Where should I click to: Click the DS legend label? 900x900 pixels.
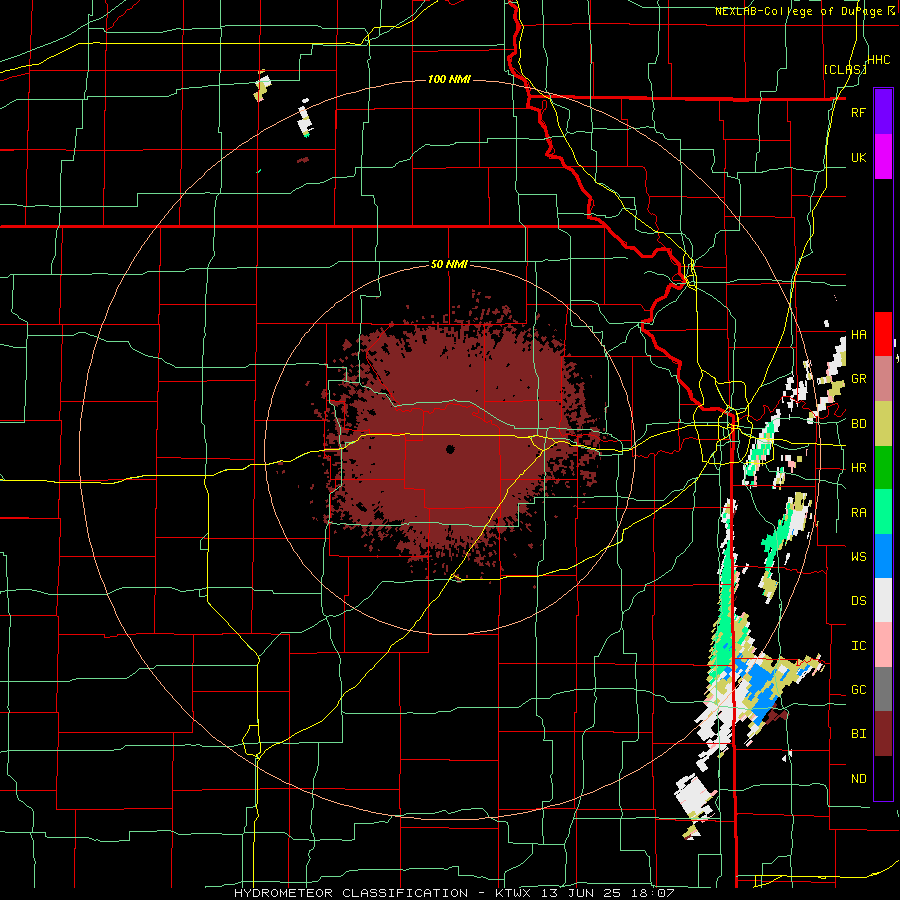click(858, 601)
